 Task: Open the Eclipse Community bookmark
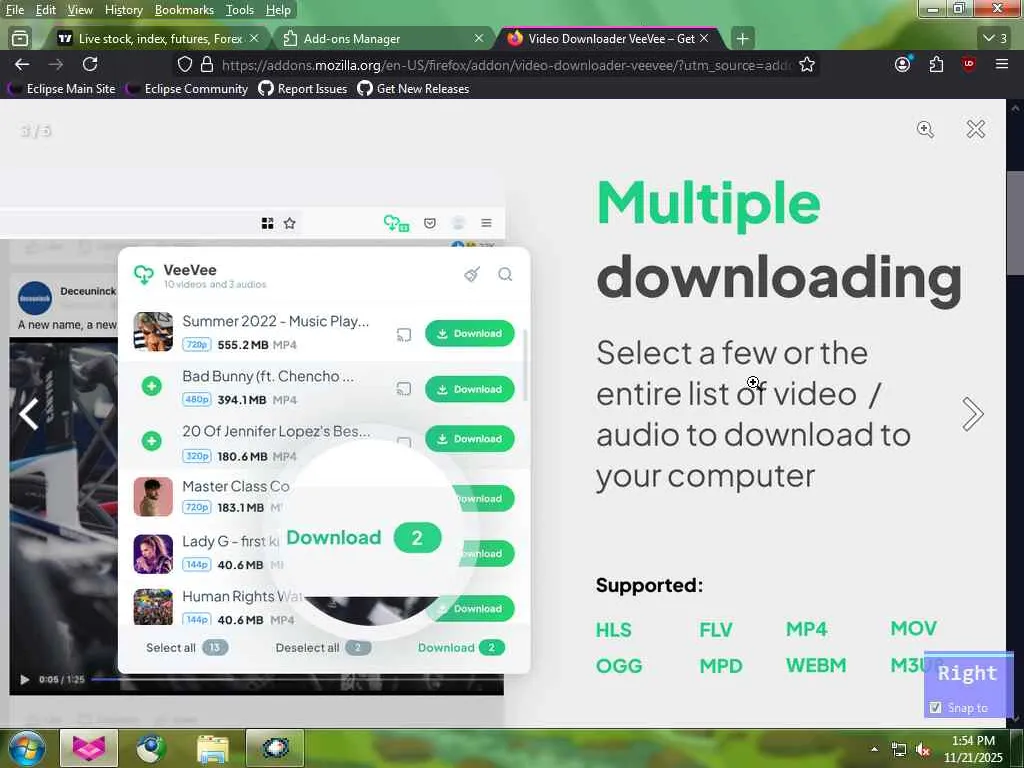[187, 89]
